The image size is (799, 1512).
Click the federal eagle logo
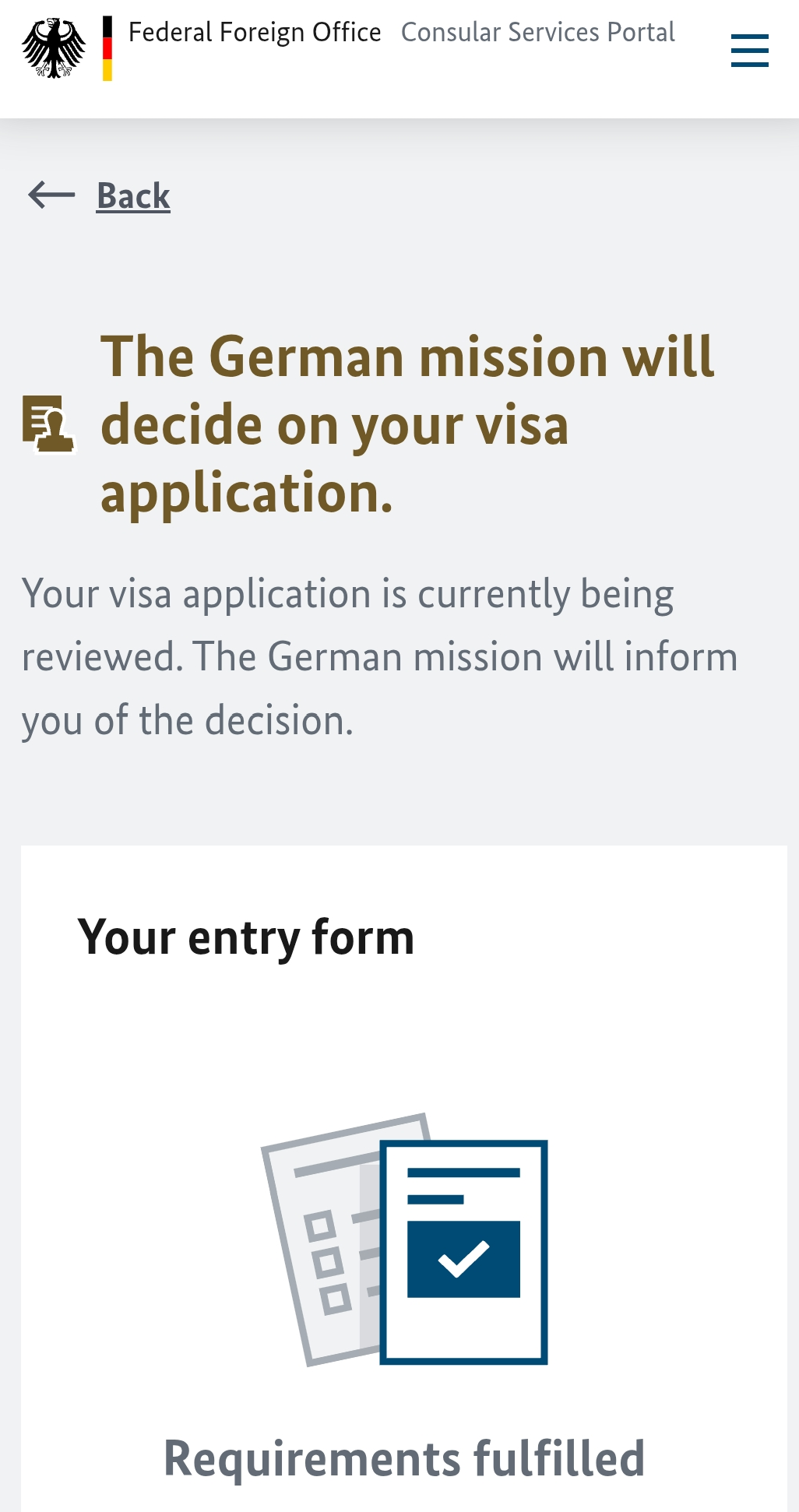[54, 48]
